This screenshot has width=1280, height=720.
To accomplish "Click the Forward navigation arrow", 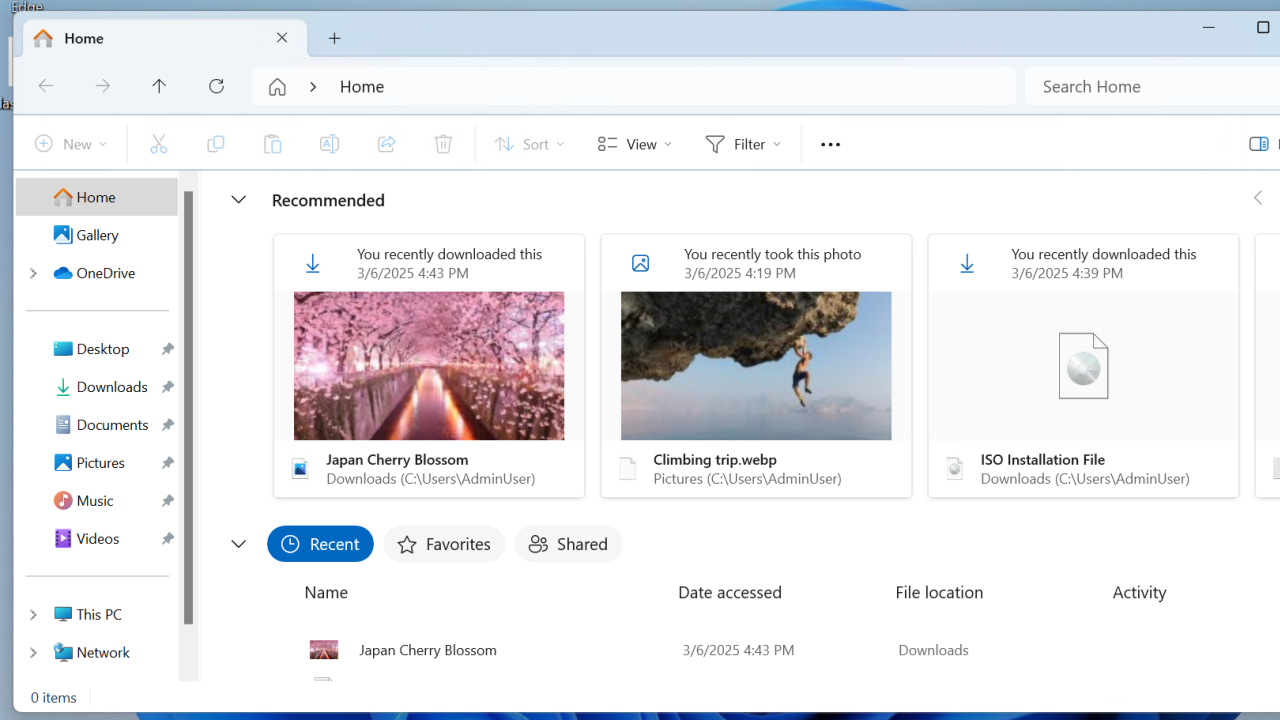I will (x=103, y=86).
